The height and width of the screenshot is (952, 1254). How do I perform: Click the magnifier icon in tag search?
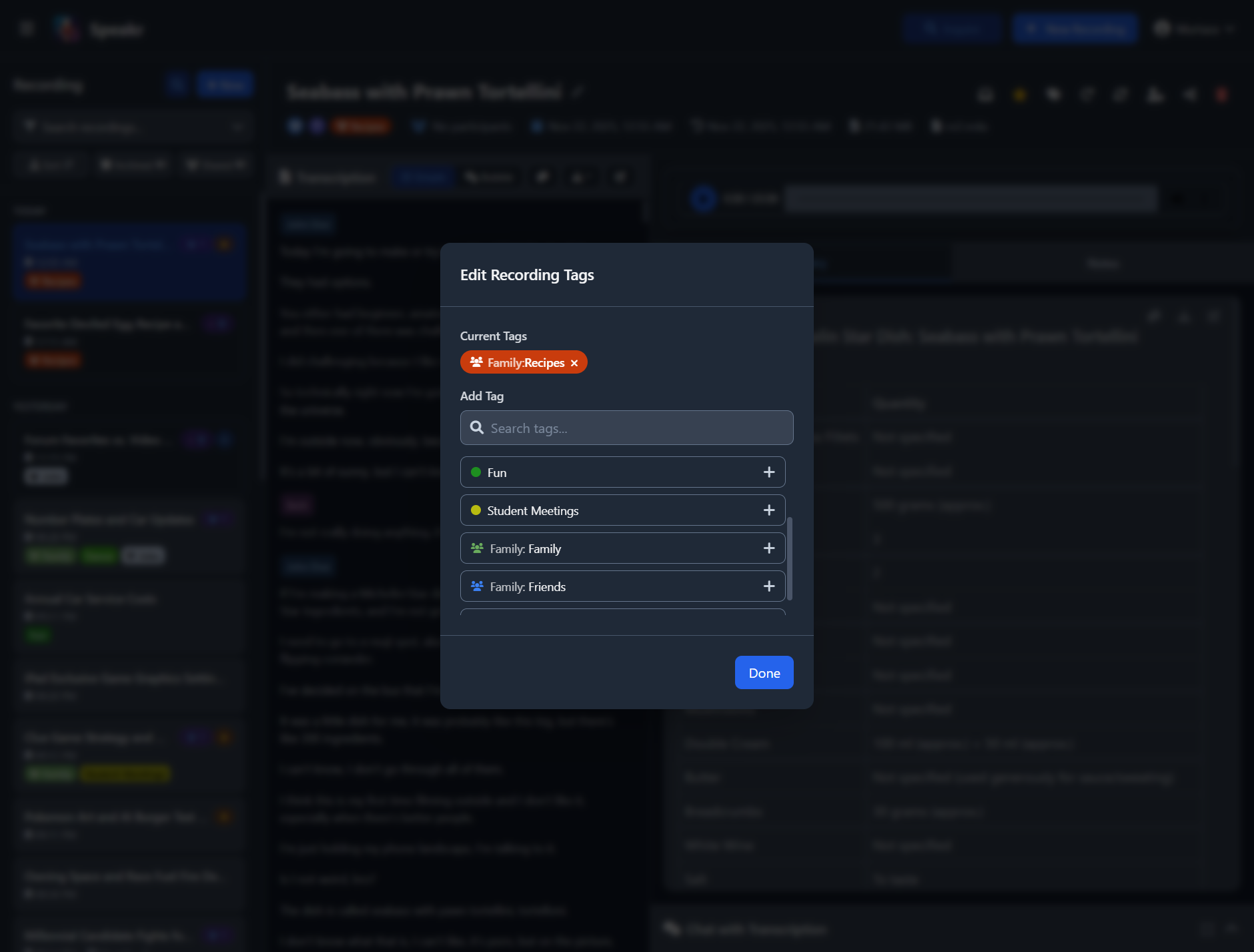[x=477, y=428]
